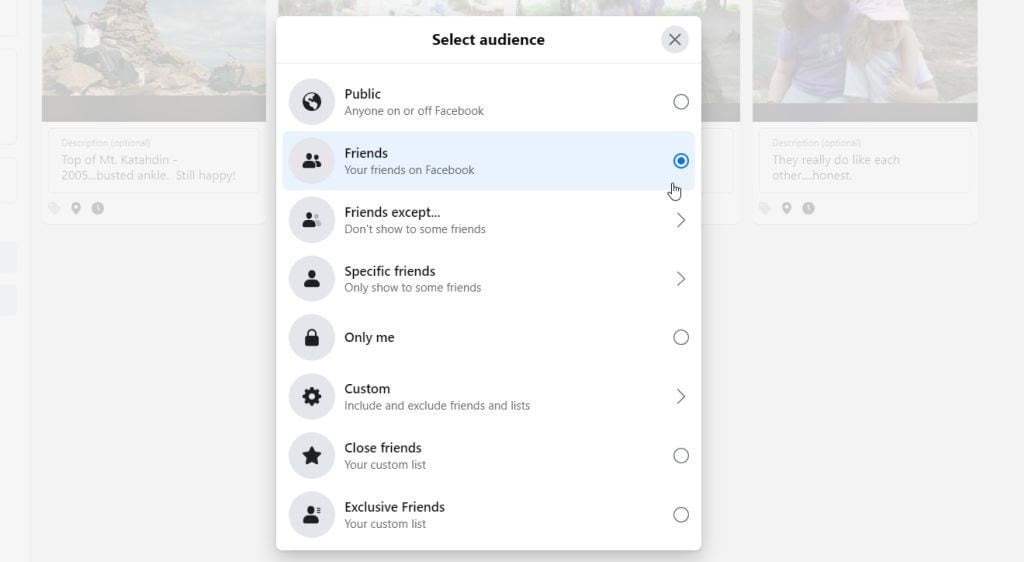Image resolution: width=1024 pixels, height=562 pixels.
Task: Click the lock icon for Only me
Action: (312, 337)
